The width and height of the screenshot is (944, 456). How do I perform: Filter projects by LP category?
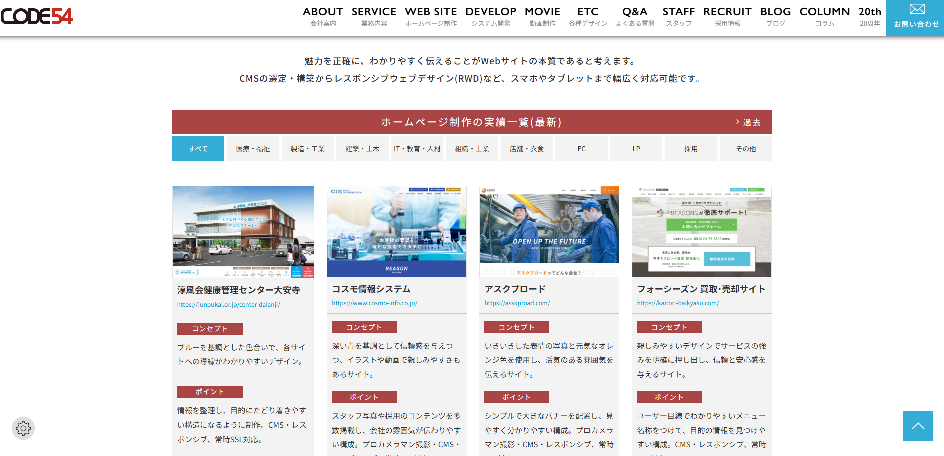(636, 149)
